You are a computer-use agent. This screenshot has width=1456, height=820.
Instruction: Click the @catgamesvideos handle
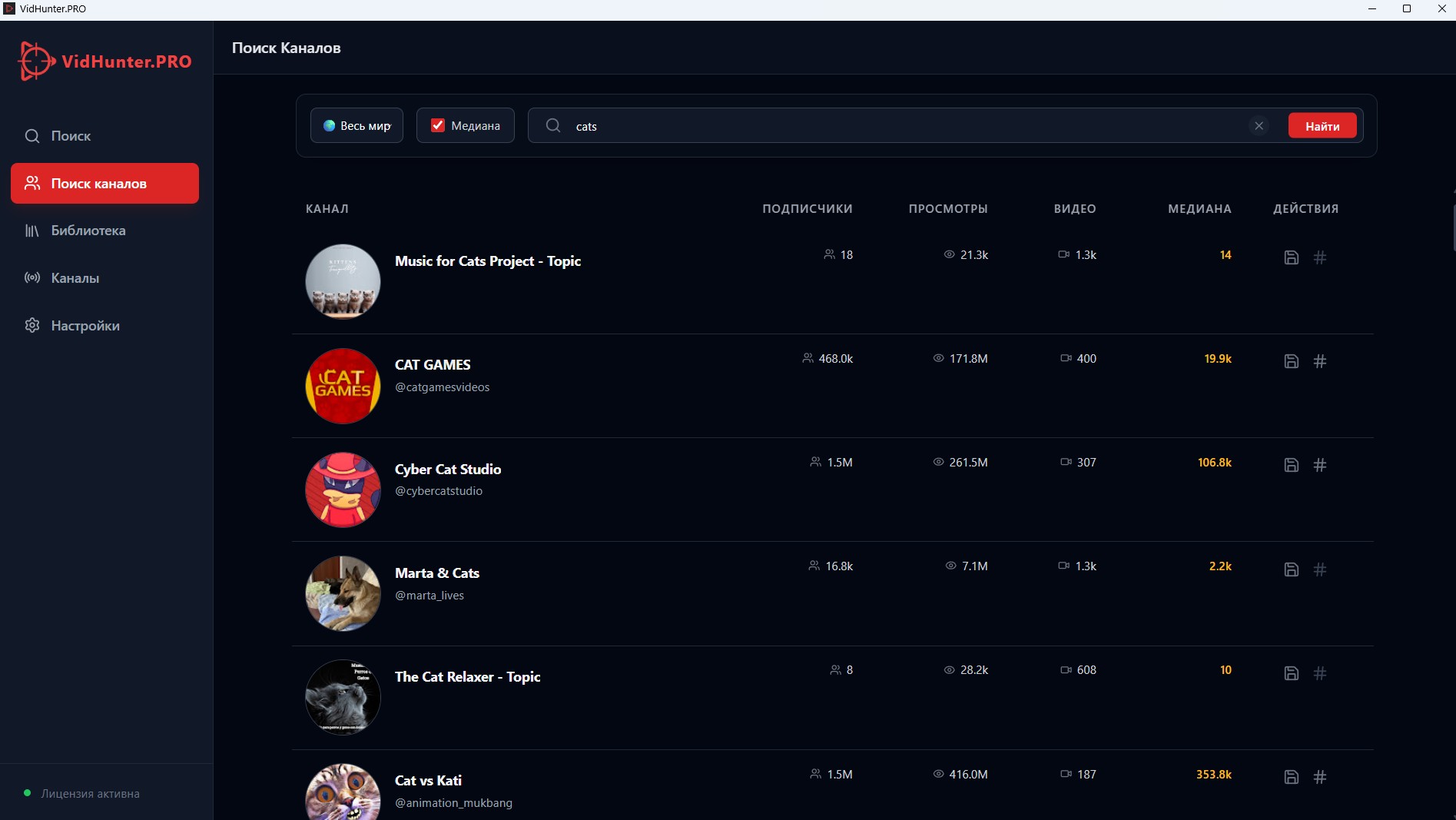coord(442,387)
